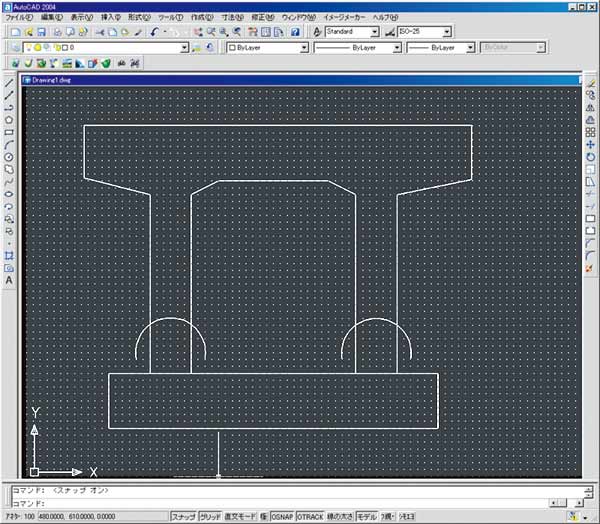Expand the Standard text style dropdown
The height and width of the screenshot is (524, 600).
coord(374,32)
